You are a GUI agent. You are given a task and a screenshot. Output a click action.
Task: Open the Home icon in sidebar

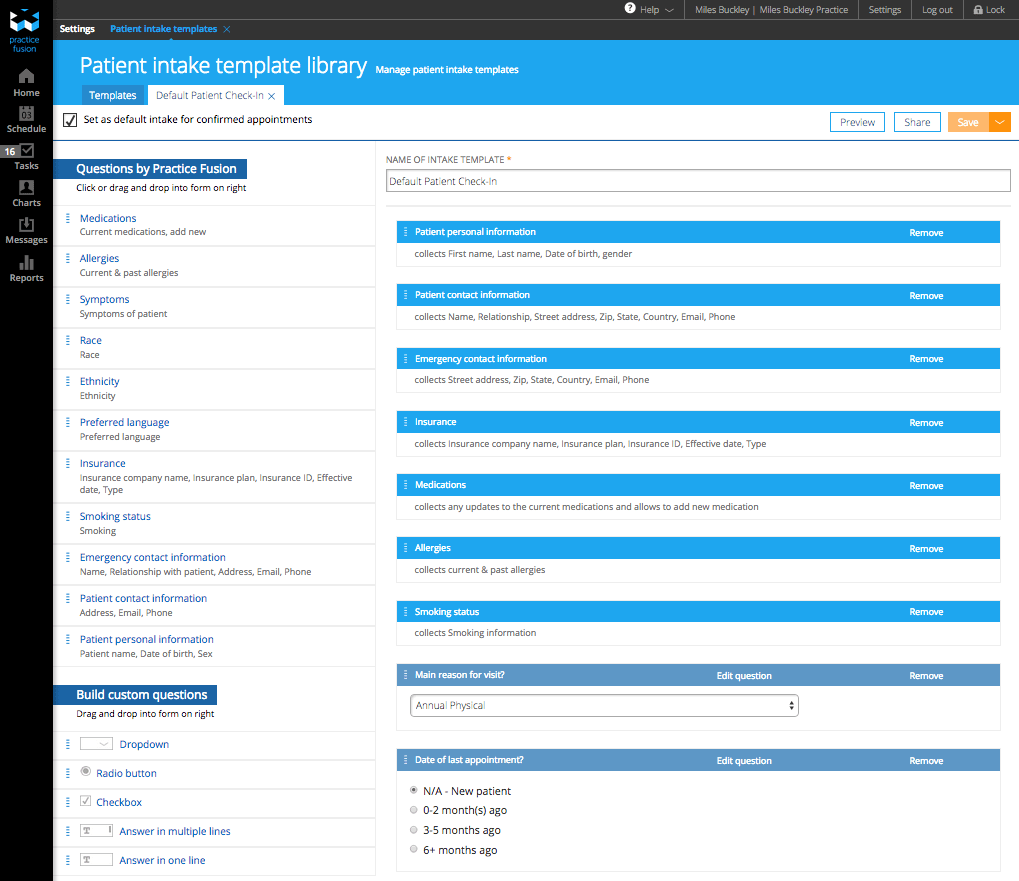click(26, 78)
